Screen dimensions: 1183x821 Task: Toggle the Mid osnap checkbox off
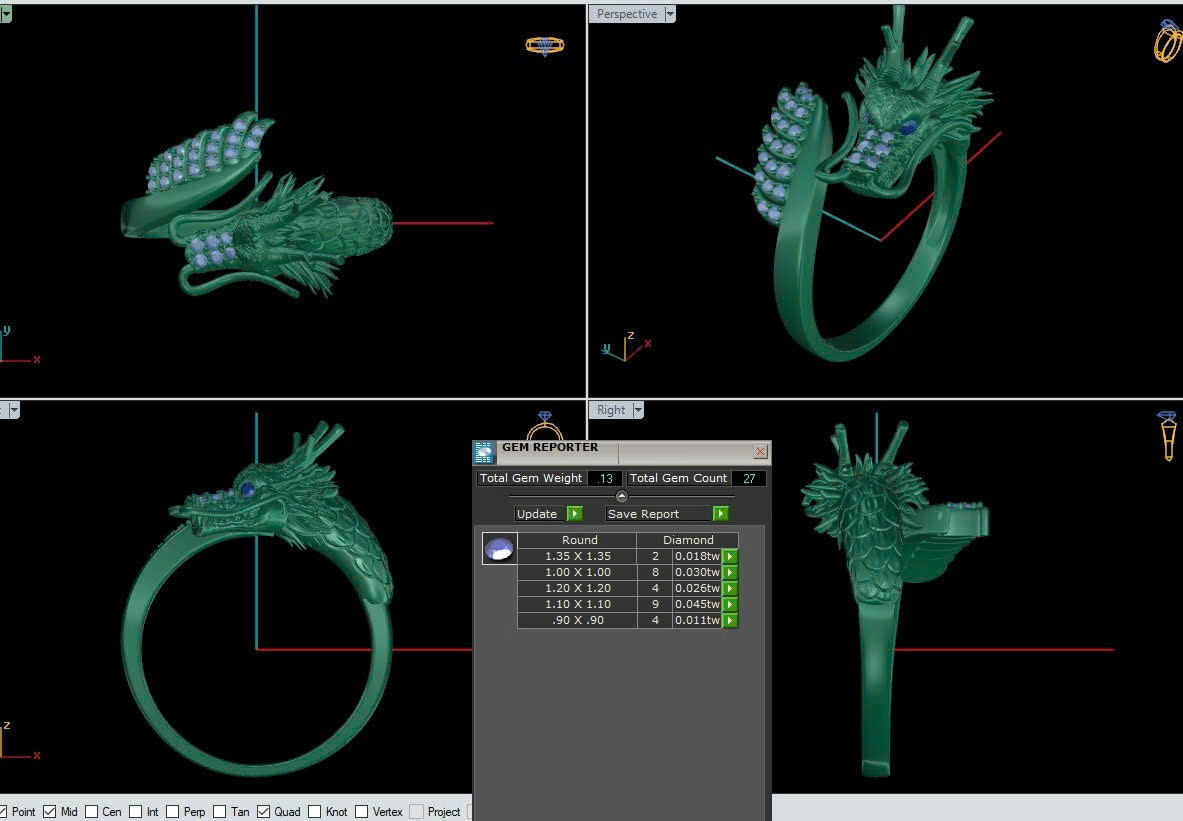tap(50, 811)
